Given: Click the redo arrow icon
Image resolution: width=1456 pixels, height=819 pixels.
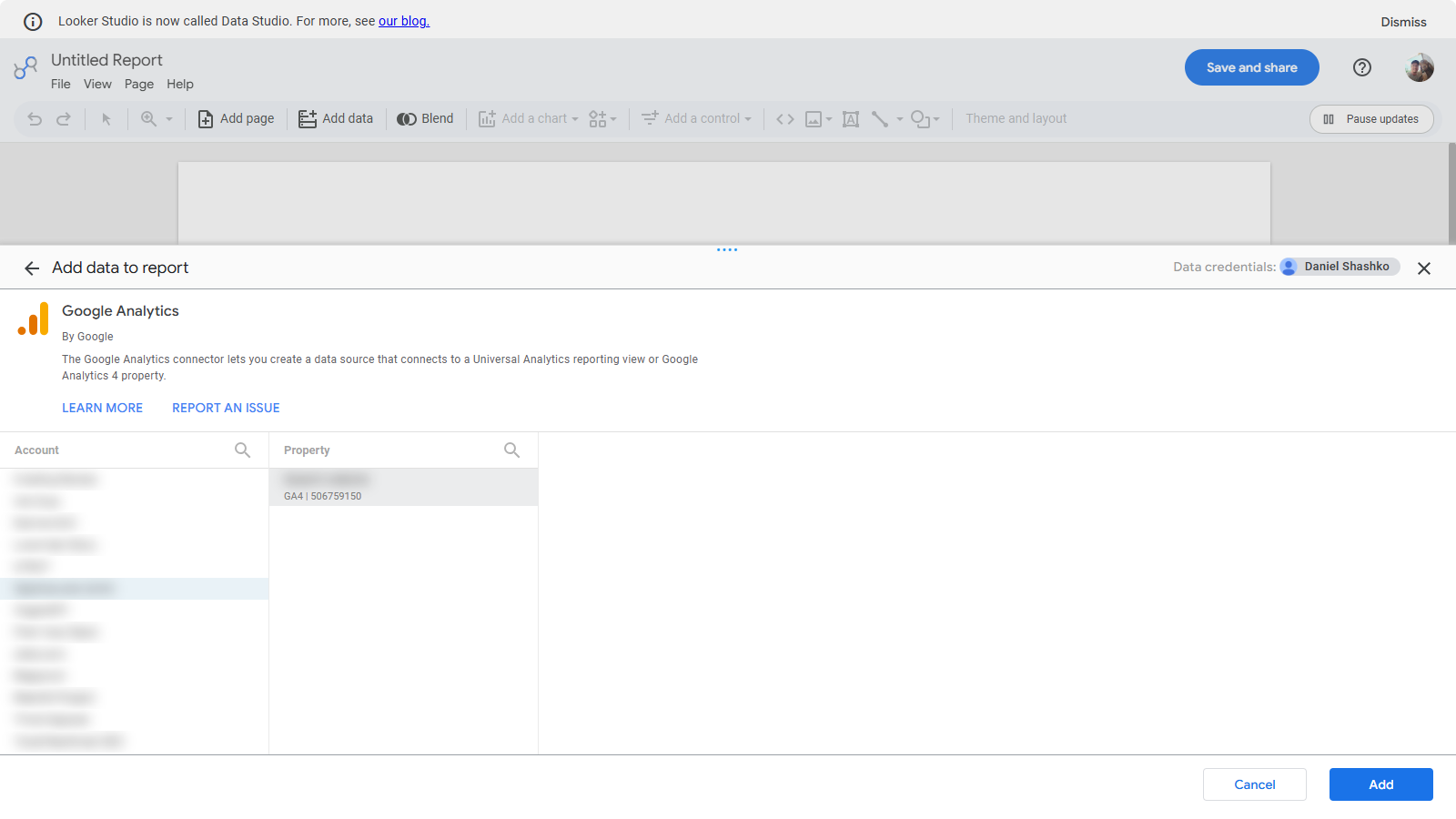Looking at the screenshot, I should [64, 119].
